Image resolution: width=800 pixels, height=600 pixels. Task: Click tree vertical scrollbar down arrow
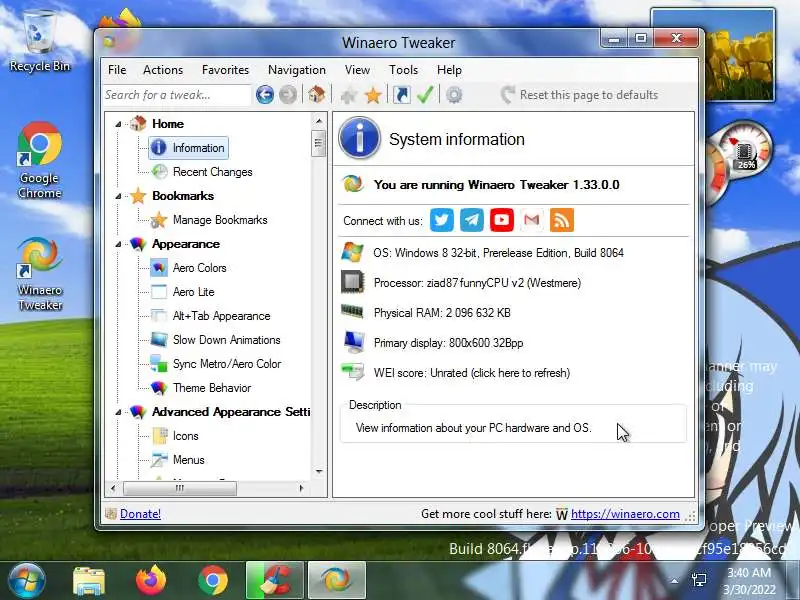click(x=319, y=472)
